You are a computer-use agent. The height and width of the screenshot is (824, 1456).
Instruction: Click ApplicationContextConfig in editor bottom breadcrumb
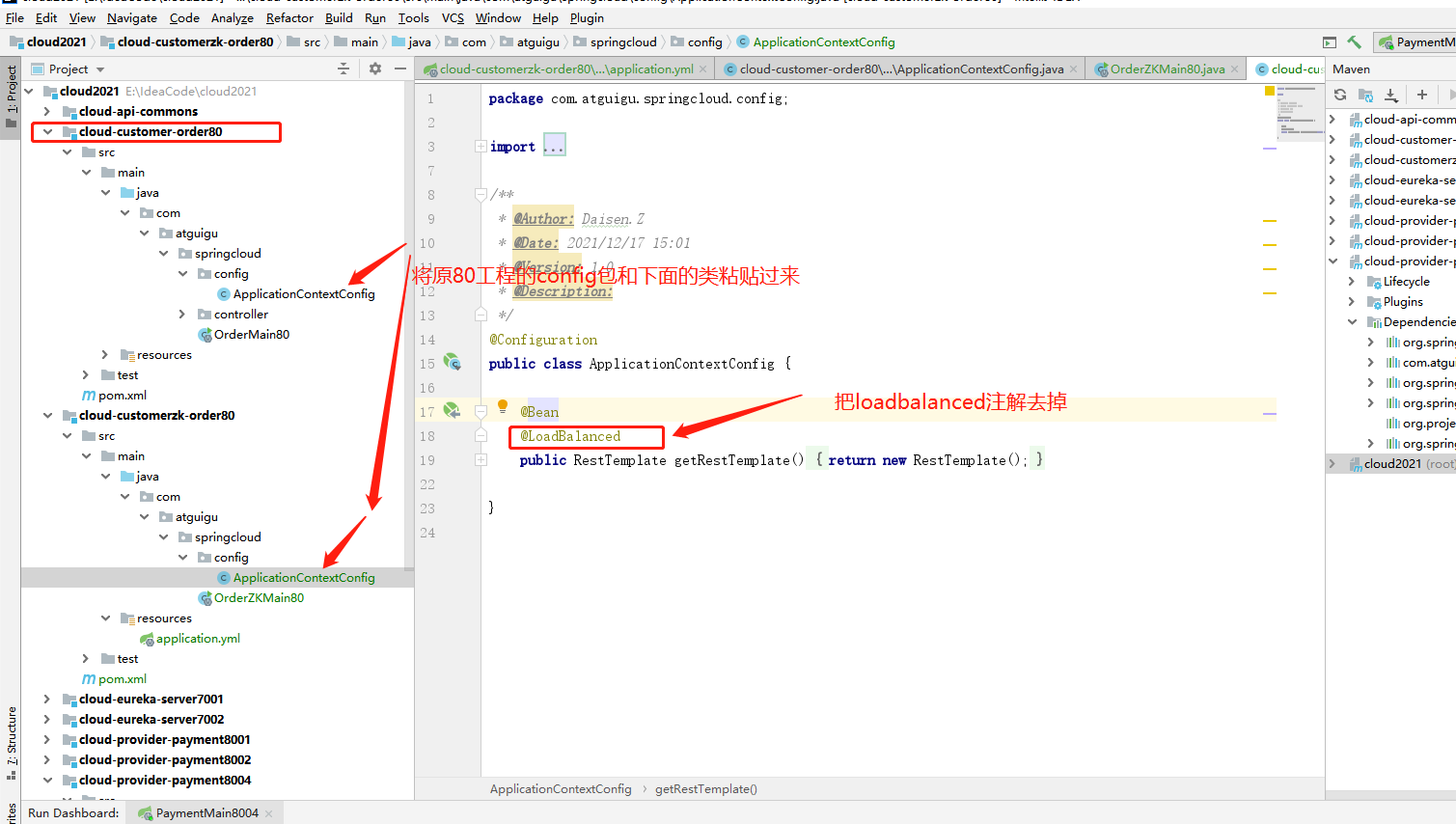(x=561, y=788)
